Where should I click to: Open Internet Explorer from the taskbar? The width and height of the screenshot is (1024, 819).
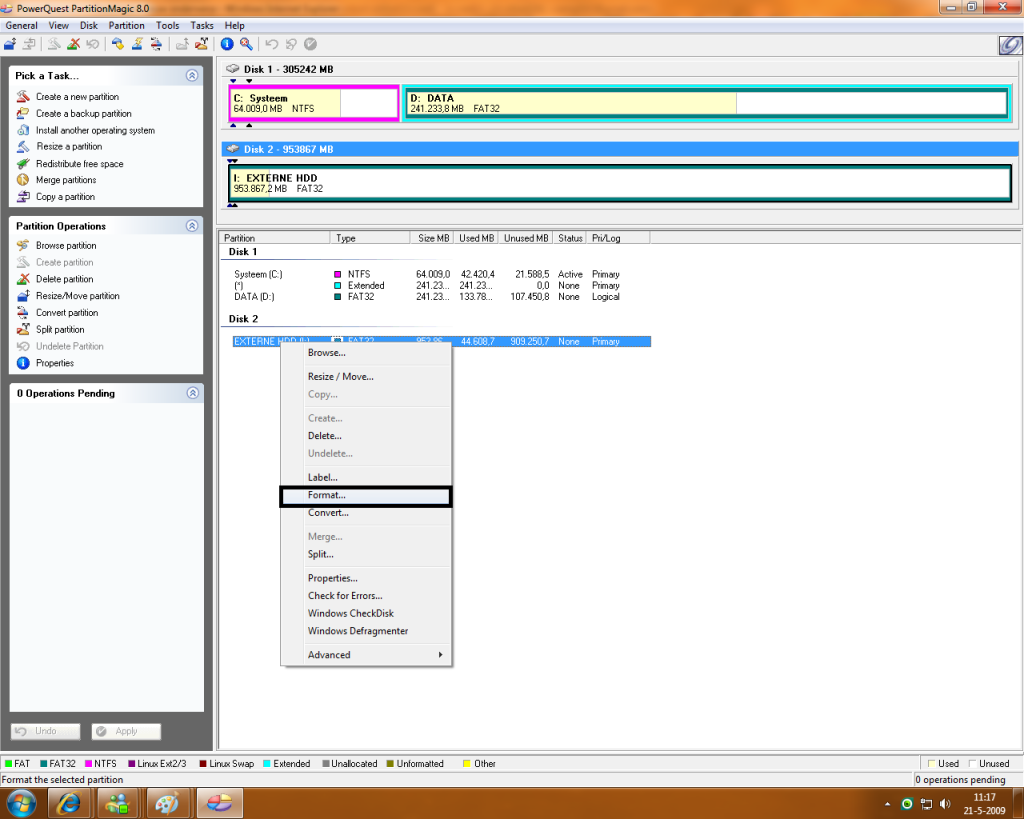(x=69, y=803)
